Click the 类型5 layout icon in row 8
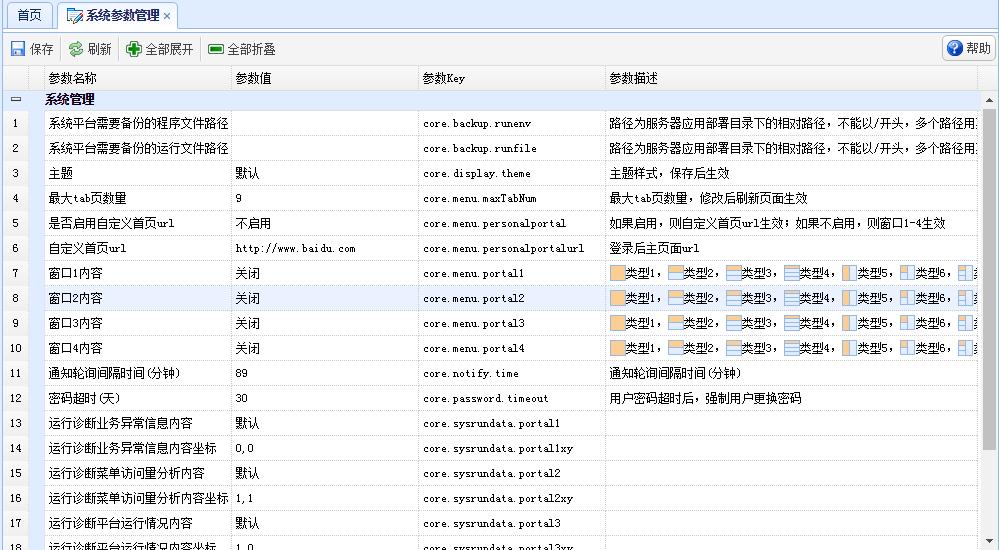The image size is (999, 550). (x=849, y=298)
